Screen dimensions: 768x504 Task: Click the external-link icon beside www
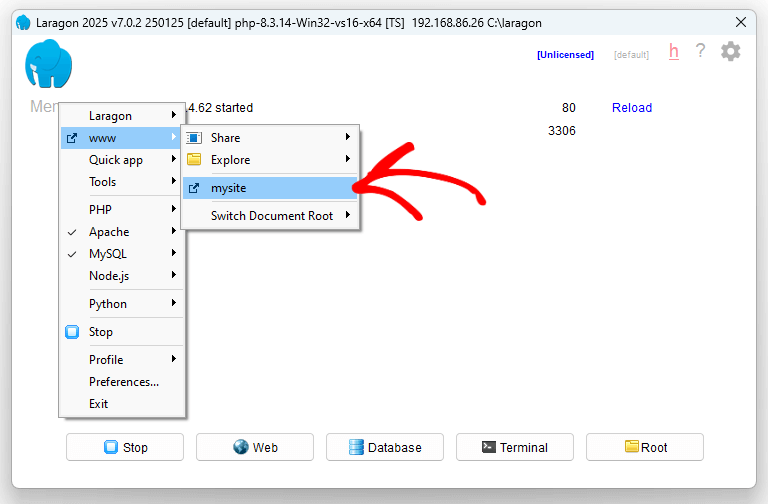coord(72,138)
